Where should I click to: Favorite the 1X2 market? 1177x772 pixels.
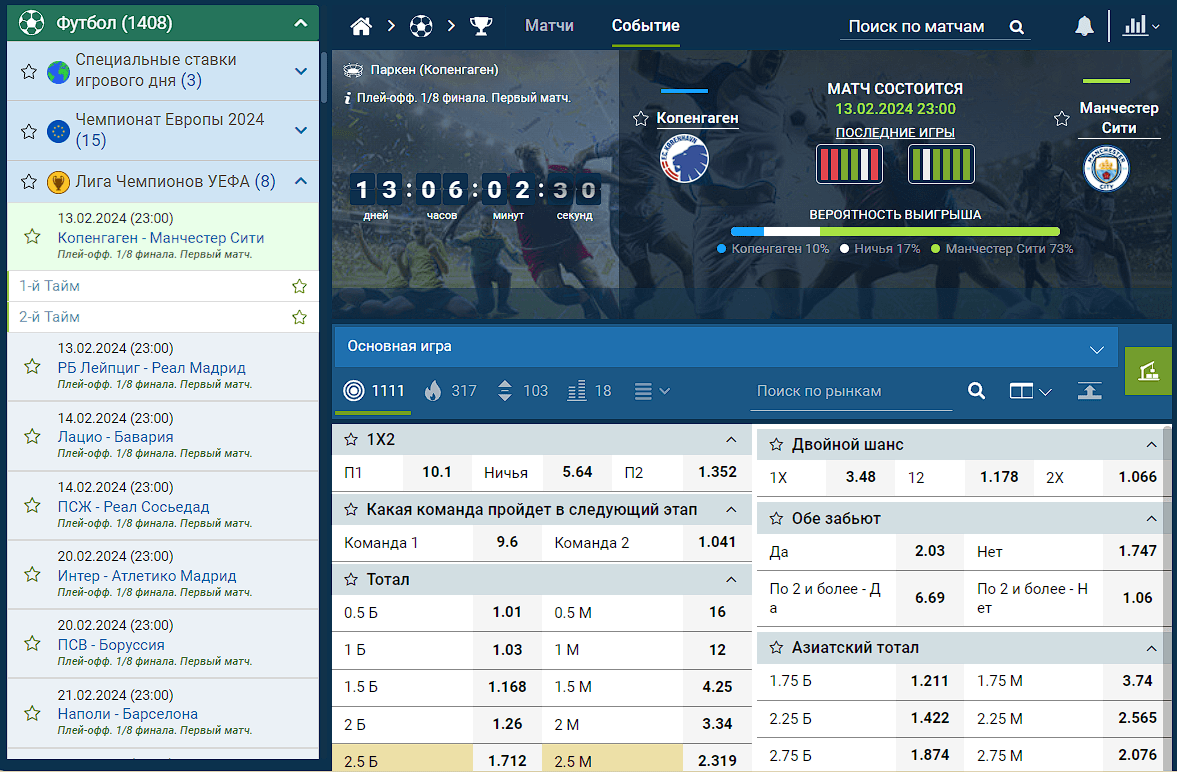point(351,440)
